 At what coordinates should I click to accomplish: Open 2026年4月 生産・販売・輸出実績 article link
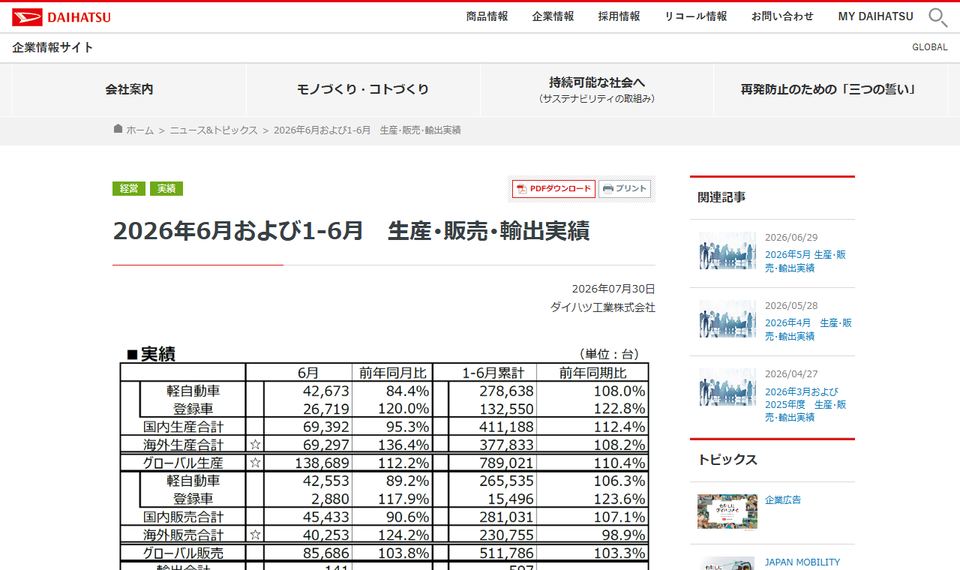(x=808, y=329)
